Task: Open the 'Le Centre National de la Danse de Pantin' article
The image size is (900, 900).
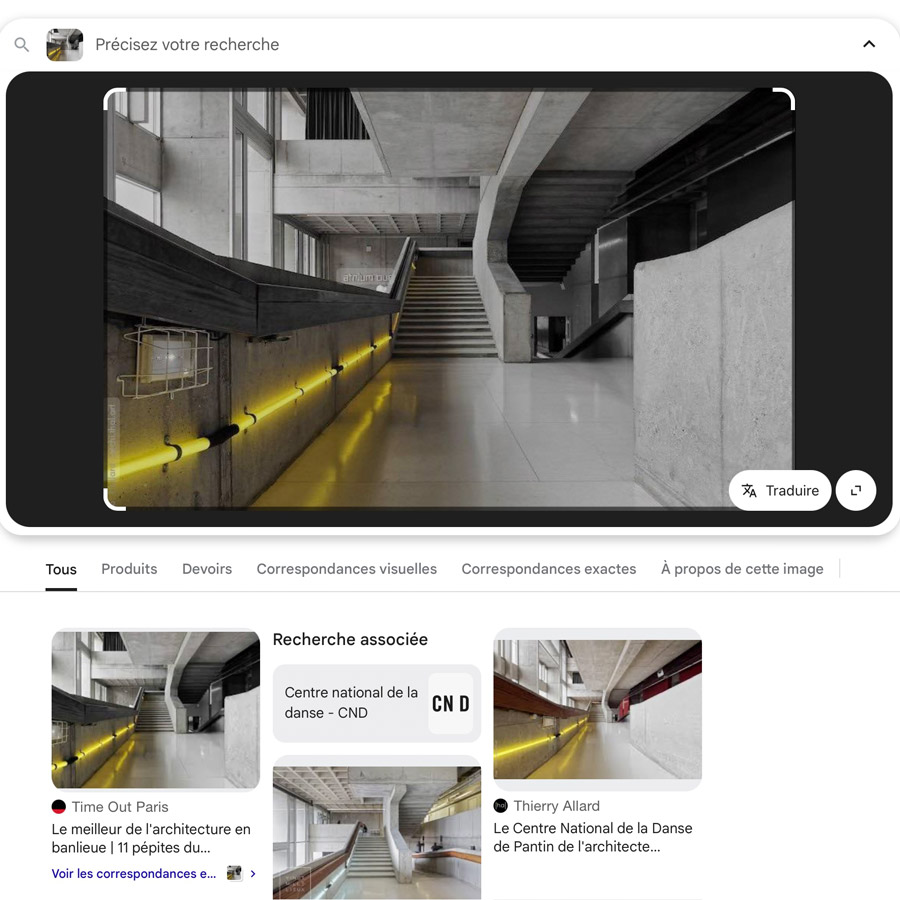Action: point(593,837)
